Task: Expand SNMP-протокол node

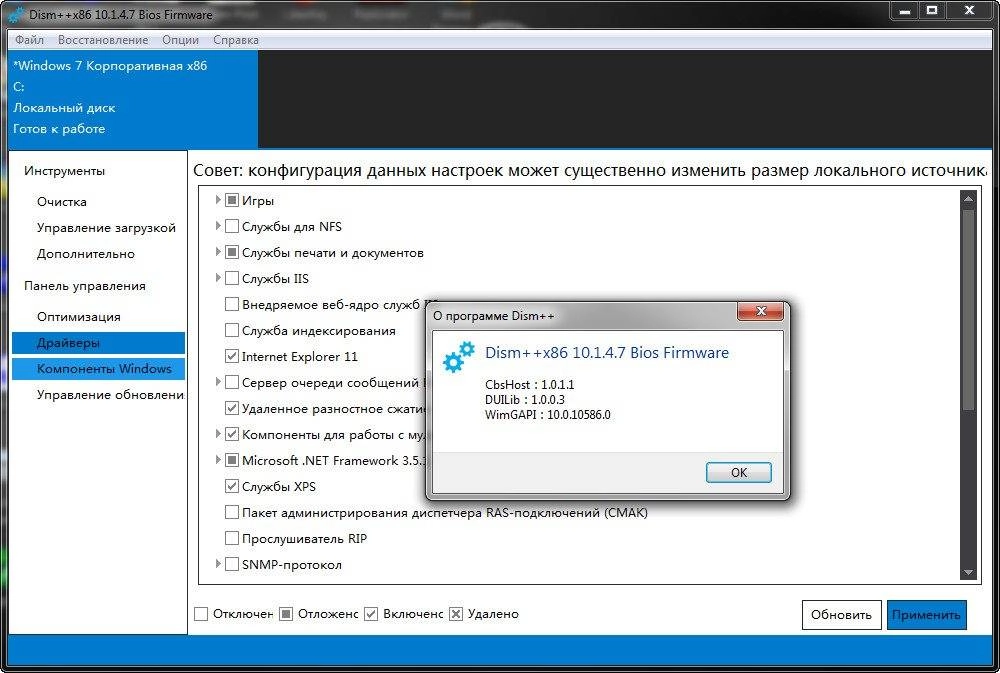Action: tap(217, 564)
